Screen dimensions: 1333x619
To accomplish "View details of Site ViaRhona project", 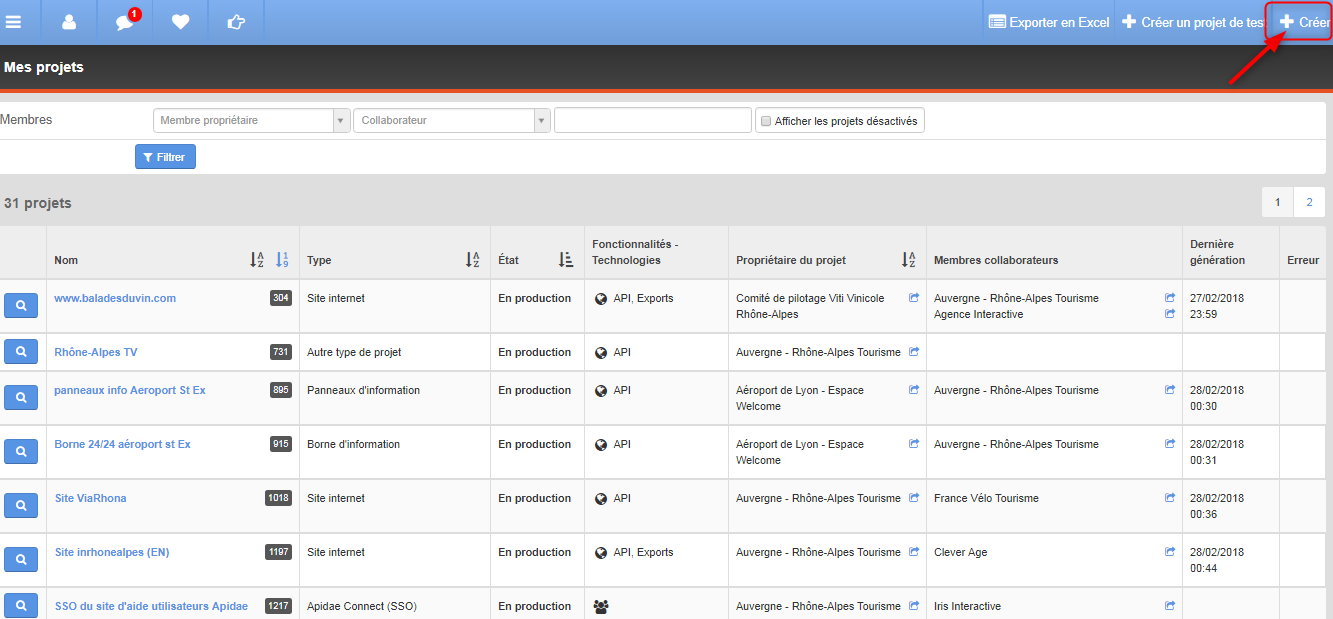I will pyautogui.click(x=21, y=505).
